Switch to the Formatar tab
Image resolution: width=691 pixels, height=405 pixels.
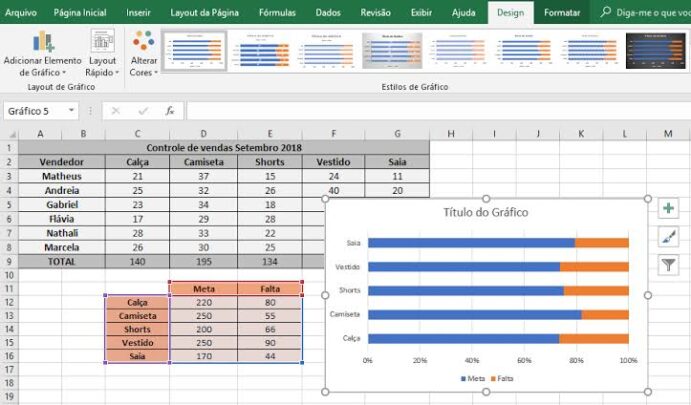[x=561, y=12]
